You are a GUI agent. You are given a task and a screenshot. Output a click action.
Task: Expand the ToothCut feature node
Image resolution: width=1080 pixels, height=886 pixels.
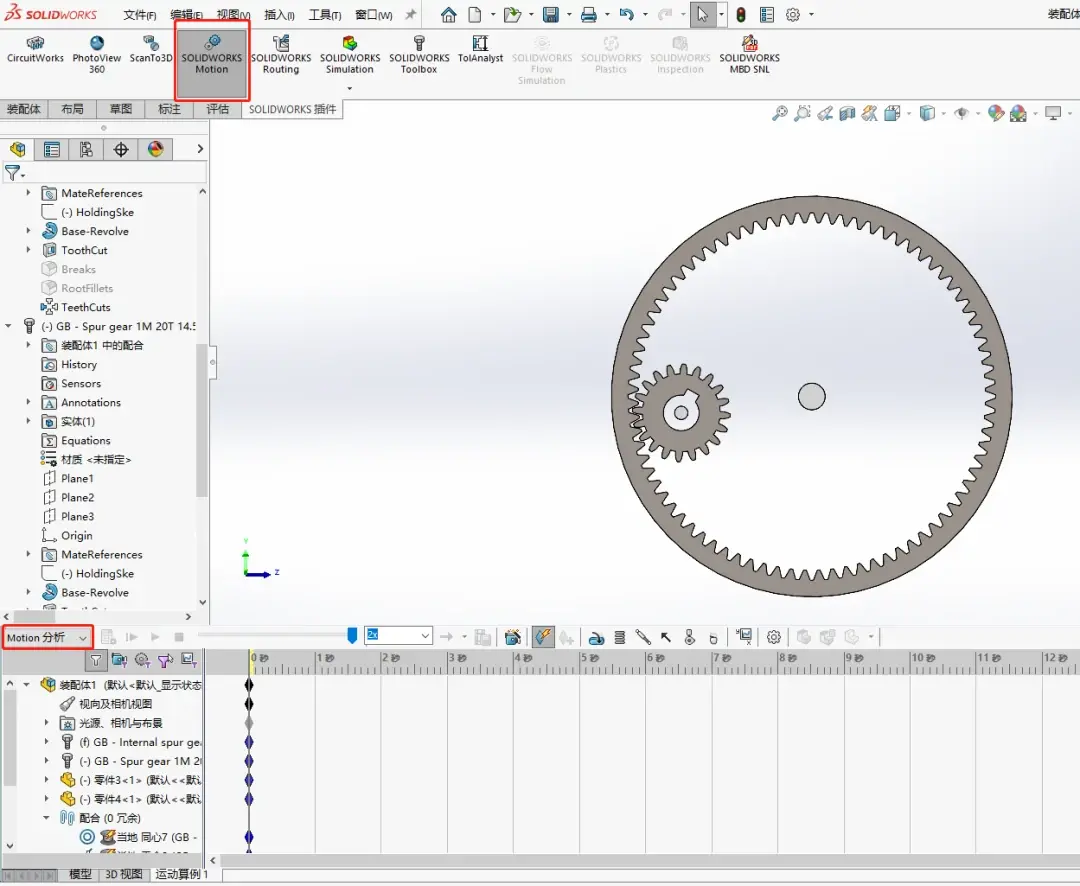tap(28, 250)
